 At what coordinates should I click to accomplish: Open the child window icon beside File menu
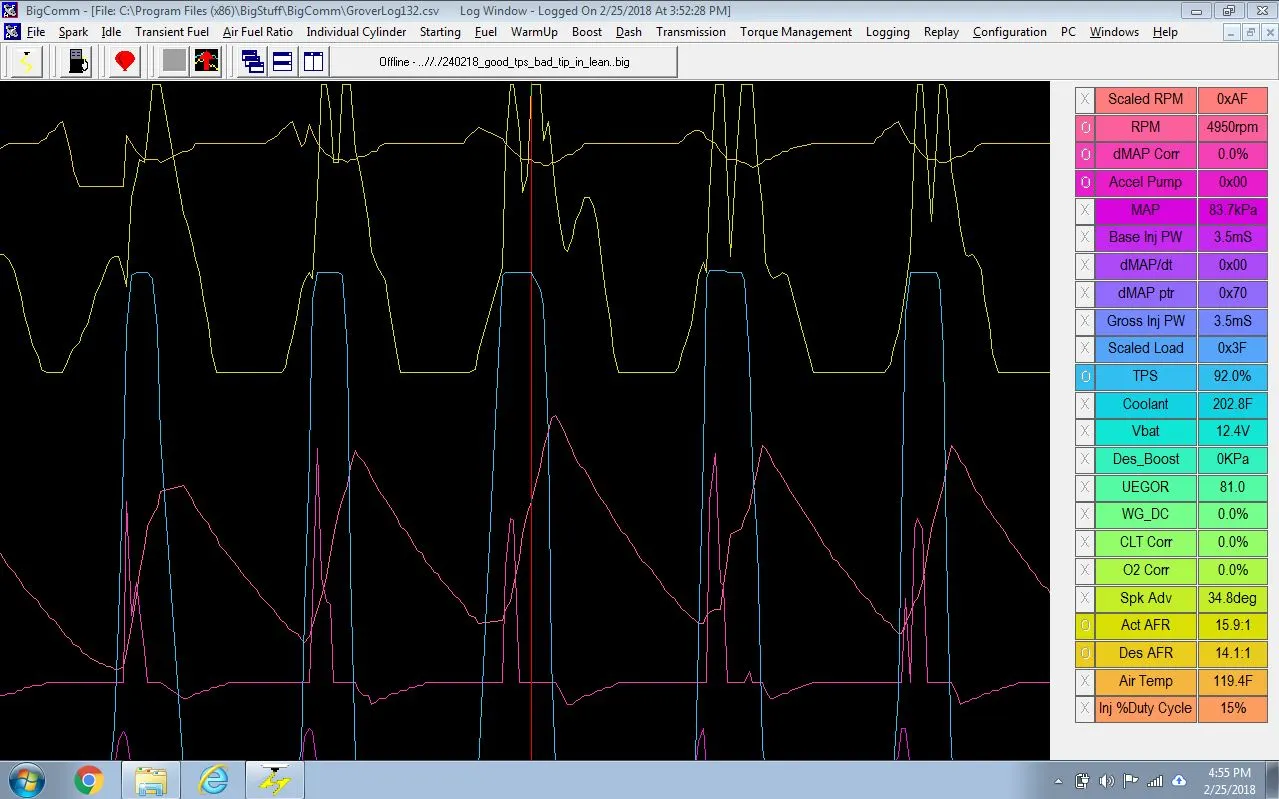click(11, 32)
